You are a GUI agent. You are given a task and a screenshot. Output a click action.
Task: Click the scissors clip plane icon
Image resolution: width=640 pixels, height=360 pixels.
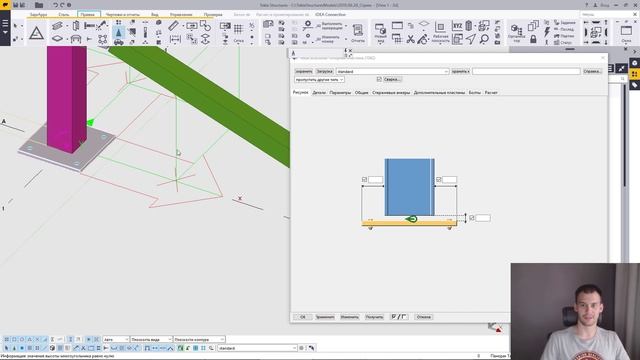pyautogui.click(x=411, y=39)
